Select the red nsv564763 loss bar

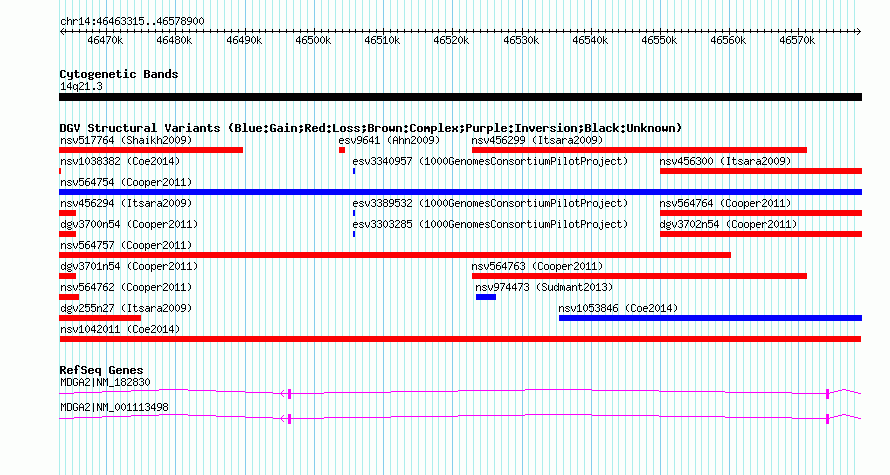(639, 276)
